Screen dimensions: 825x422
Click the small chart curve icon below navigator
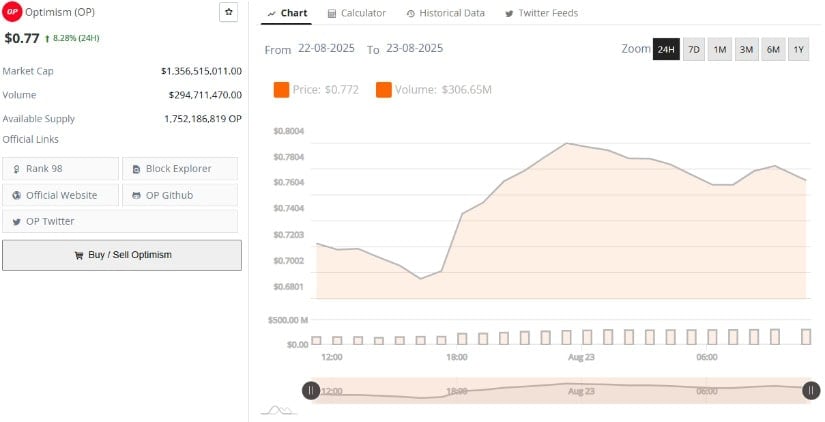pos(279,410)
